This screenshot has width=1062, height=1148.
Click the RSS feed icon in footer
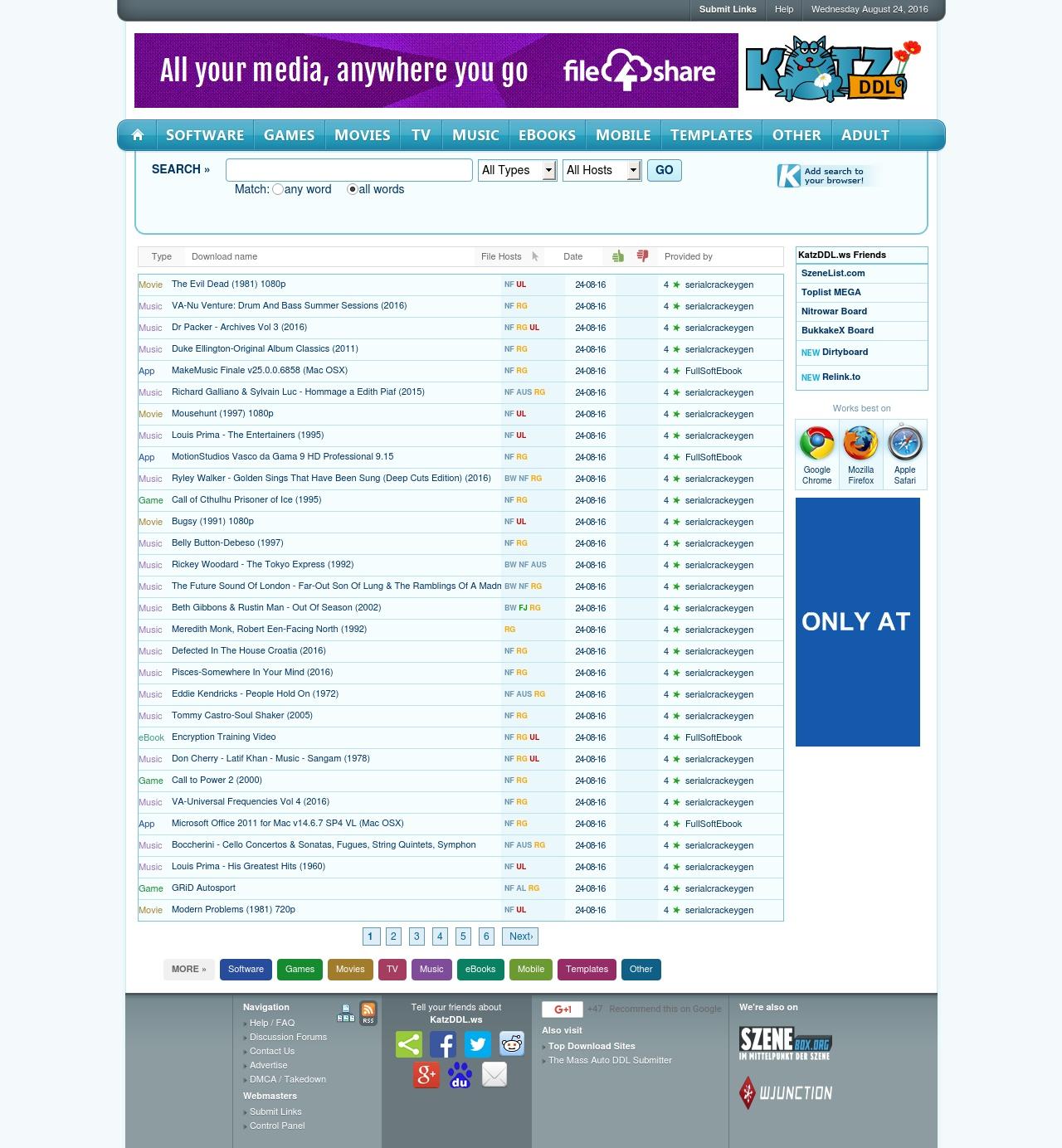click(368, 1013)
